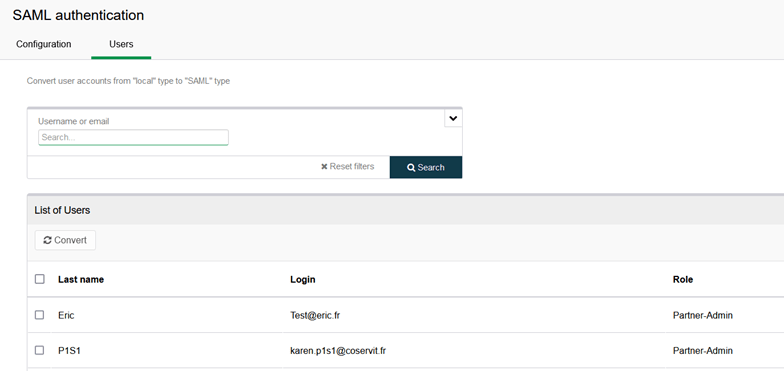Select the Users tab
Image resolution: width=784 pixels, height=371 pixels.
(x=121, y=44)
